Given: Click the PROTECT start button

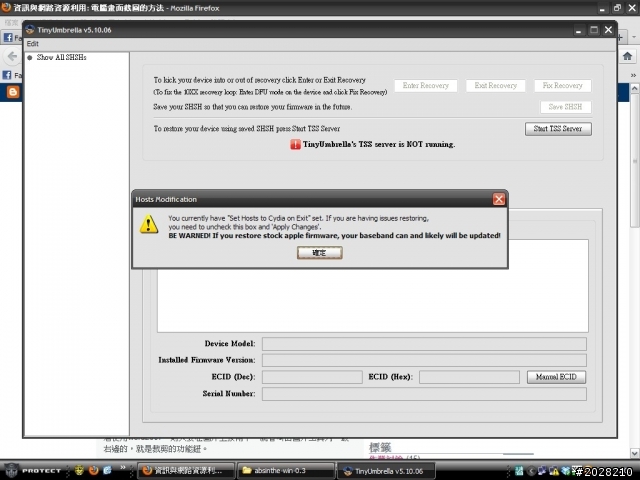Looking at the screenshot, I should click(x=32, y=471).
